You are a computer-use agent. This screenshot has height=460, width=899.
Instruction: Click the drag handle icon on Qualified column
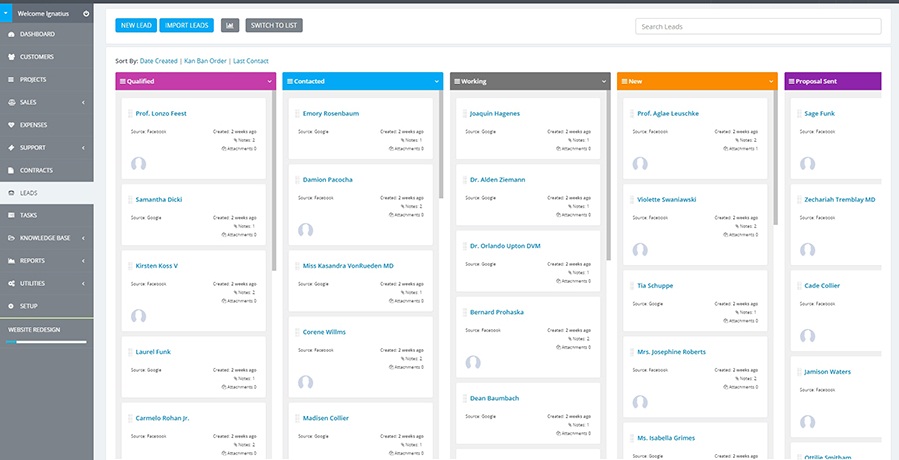click(122, 81)
